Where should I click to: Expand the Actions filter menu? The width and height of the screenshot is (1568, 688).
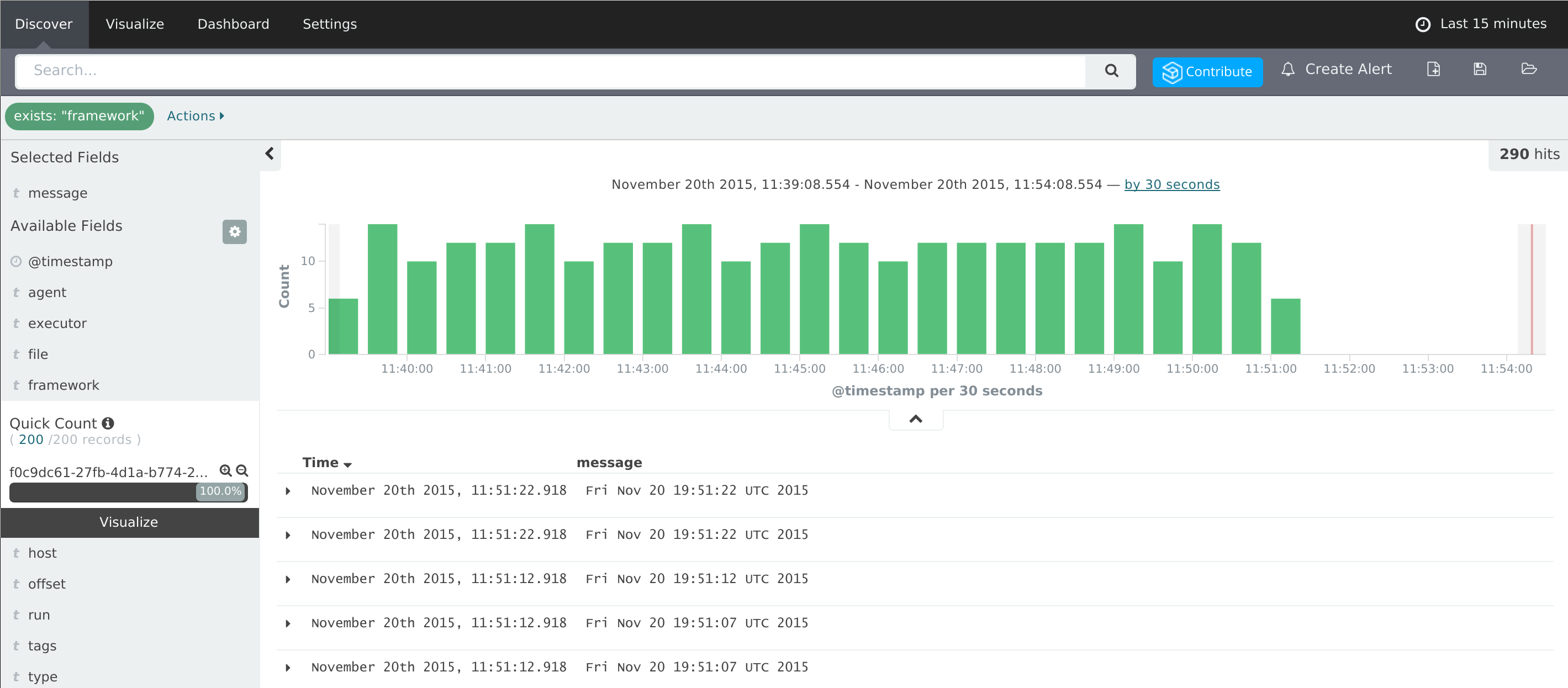pyautogui.click(x=196, y=116)
